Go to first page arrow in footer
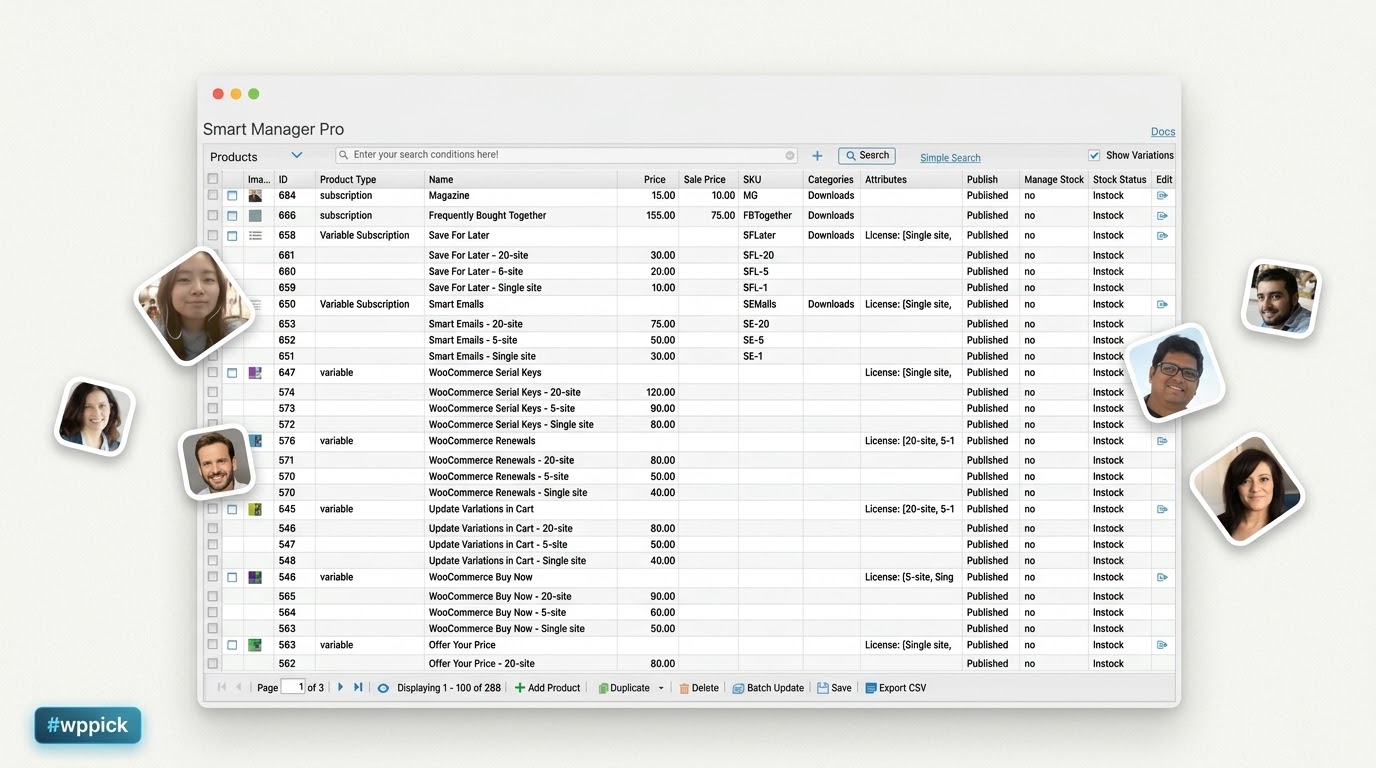 point(222,687)
